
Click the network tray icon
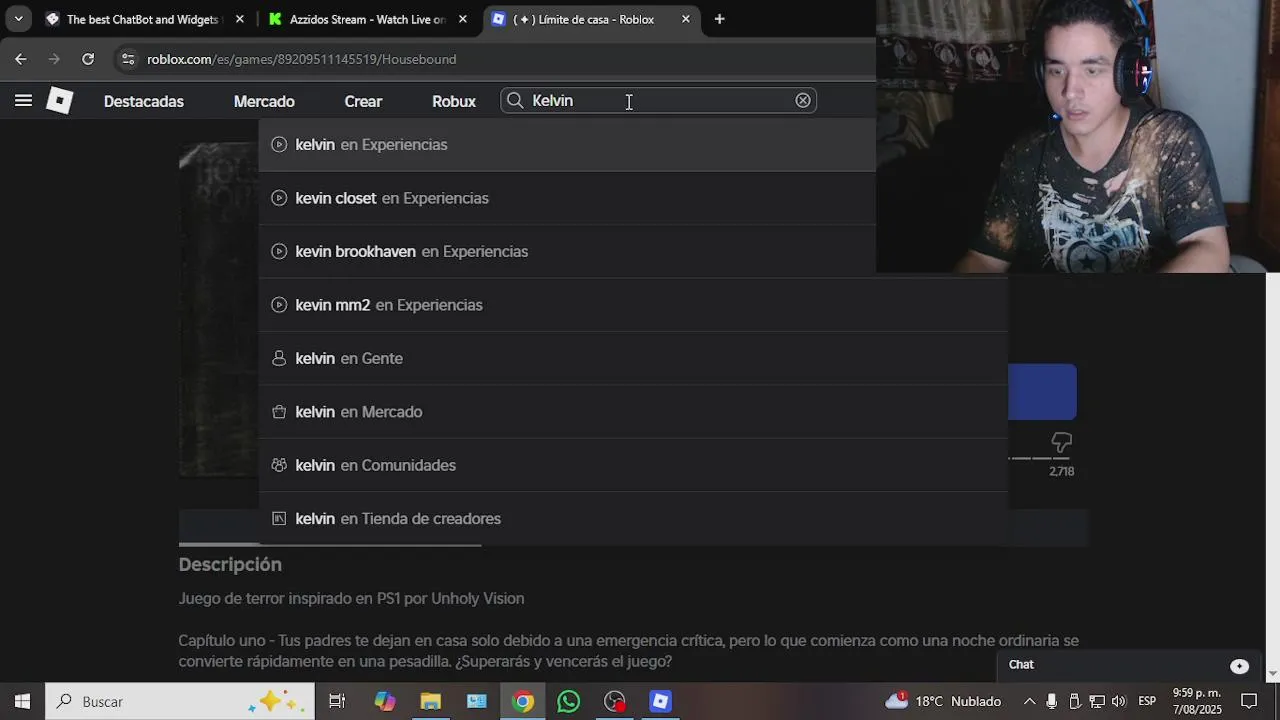1097,701
